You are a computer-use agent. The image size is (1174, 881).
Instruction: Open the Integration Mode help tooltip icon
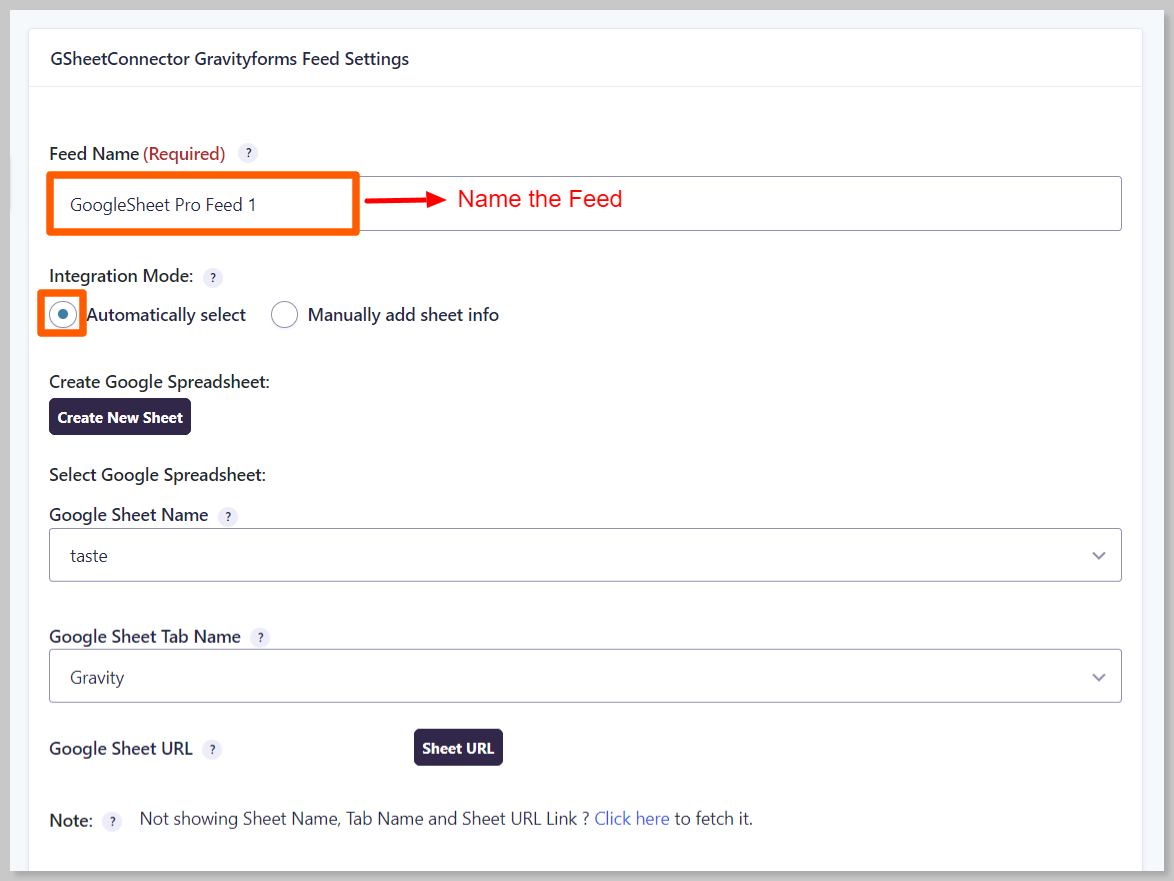pyautogui.click(x=212, y=277)
